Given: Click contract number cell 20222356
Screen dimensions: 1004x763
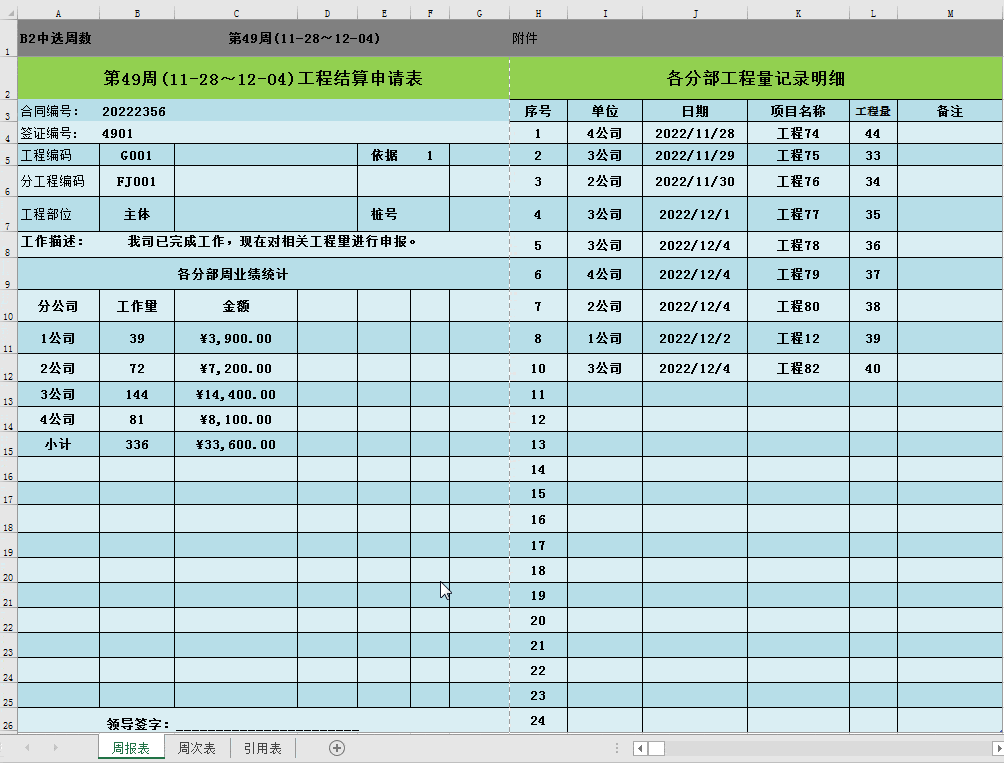Looking at the screenshot, I should pyautogui.click(x=134, y=111).
